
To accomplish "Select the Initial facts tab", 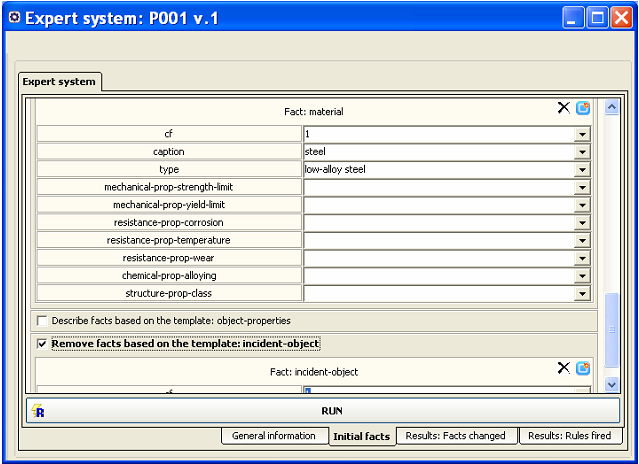I will point(361,436).
